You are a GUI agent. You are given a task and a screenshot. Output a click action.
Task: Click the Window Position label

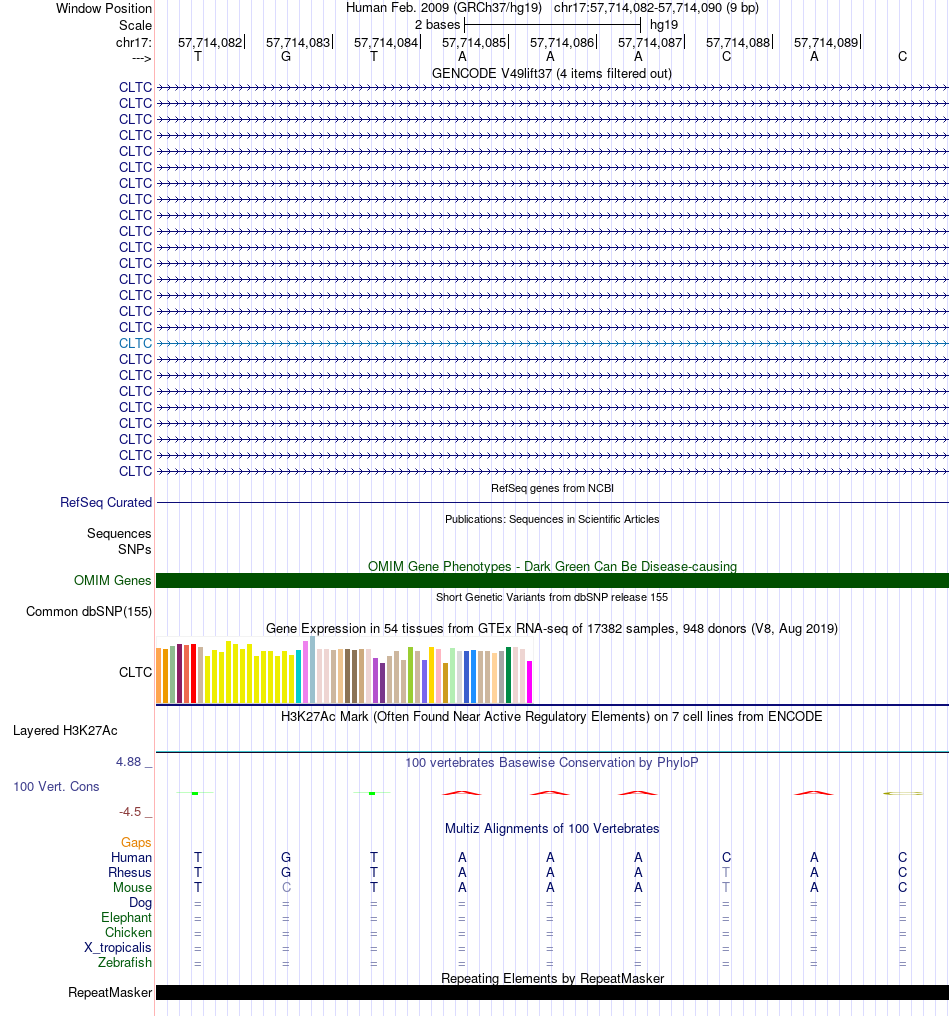coord(104,8)
